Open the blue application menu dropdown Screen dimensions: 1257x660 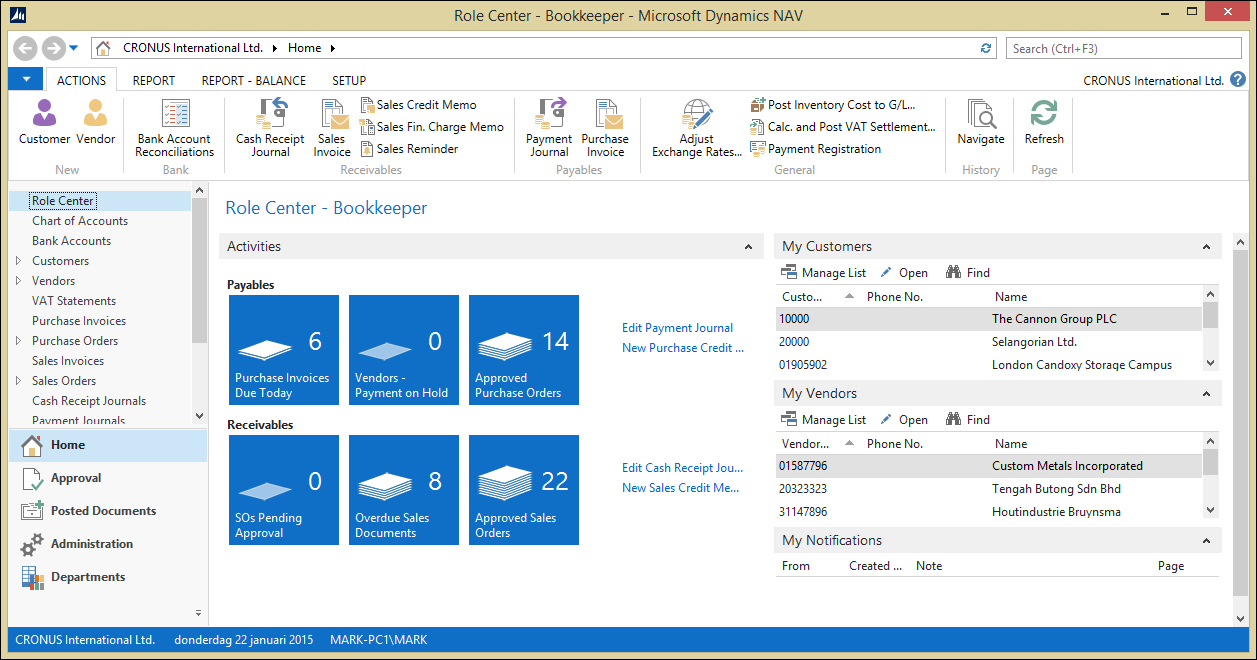pos(25,80)
